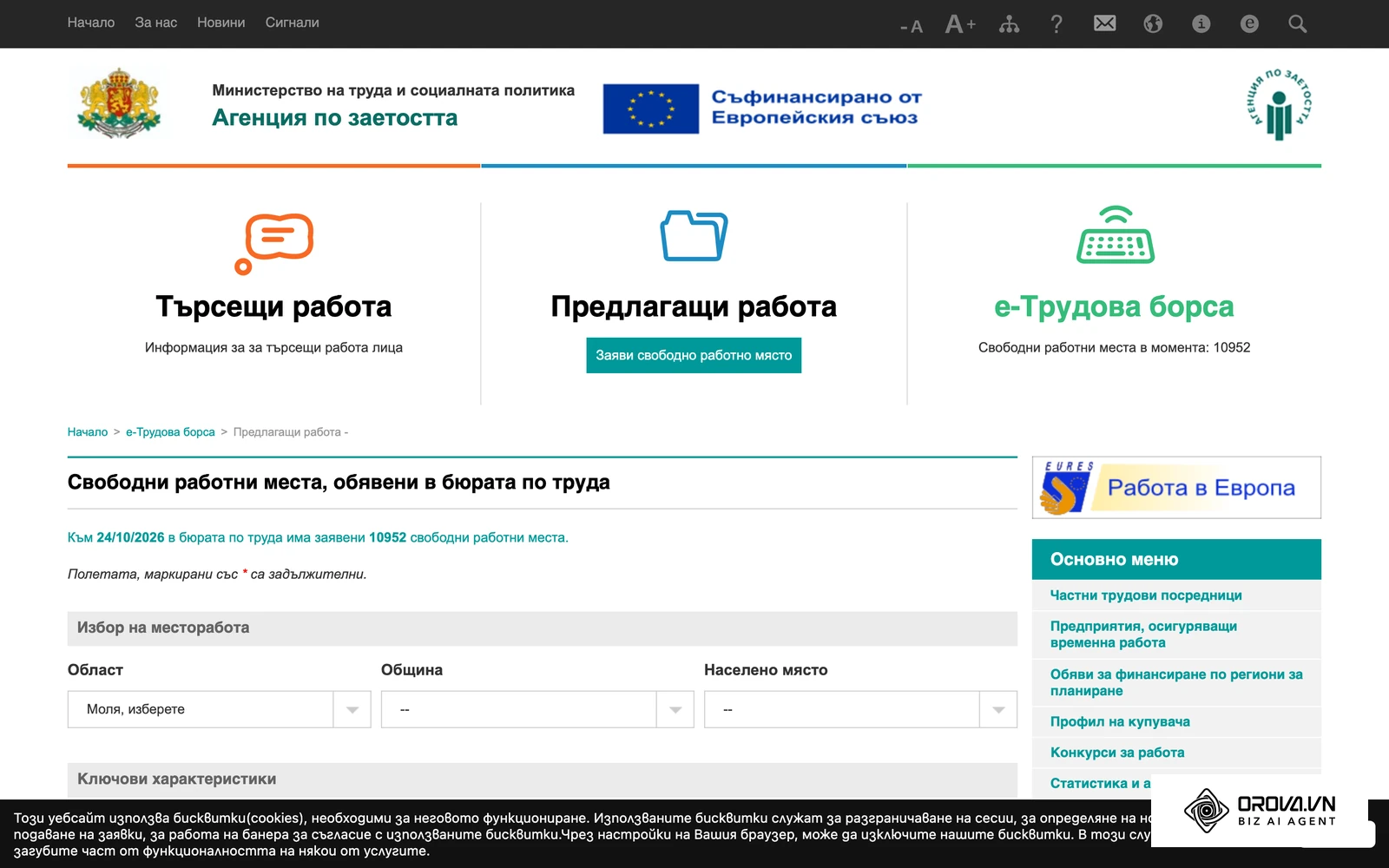Screen dimensions: 1389x868
Task: Click 'Избор на месторабота' section header
Action: (543, 628)
